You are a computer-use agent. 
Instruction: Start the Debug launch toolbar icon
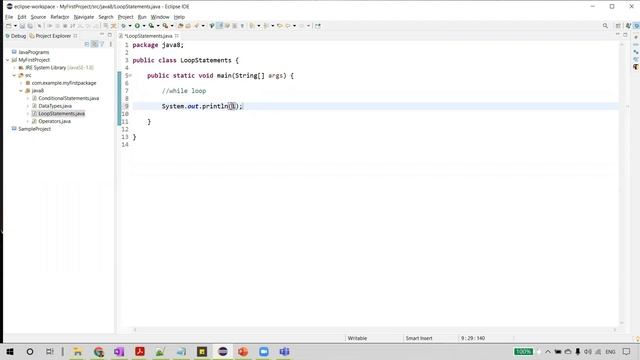(x=123, y=26)
